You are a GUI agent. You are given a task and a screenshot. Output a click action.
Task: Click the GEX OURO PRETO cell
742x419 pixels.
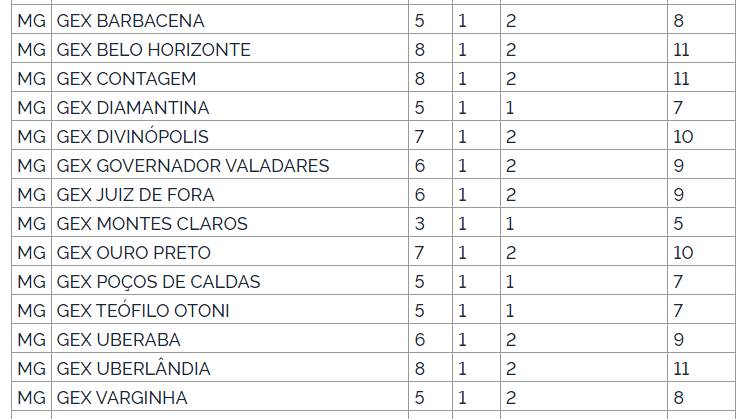tap(230, 252)
